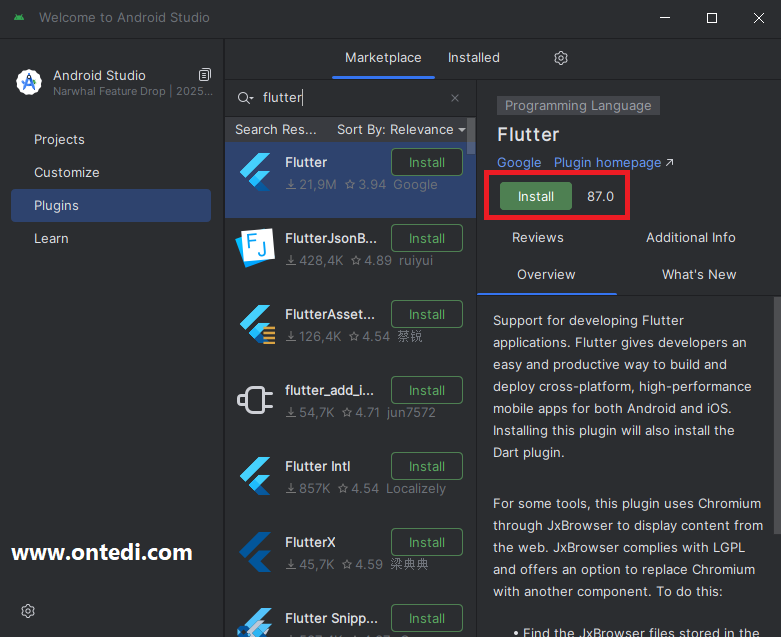The image size is (781, 637).
Task: Open the Additional Info tab
Action: pyautogui.click(x=690, y=238)
